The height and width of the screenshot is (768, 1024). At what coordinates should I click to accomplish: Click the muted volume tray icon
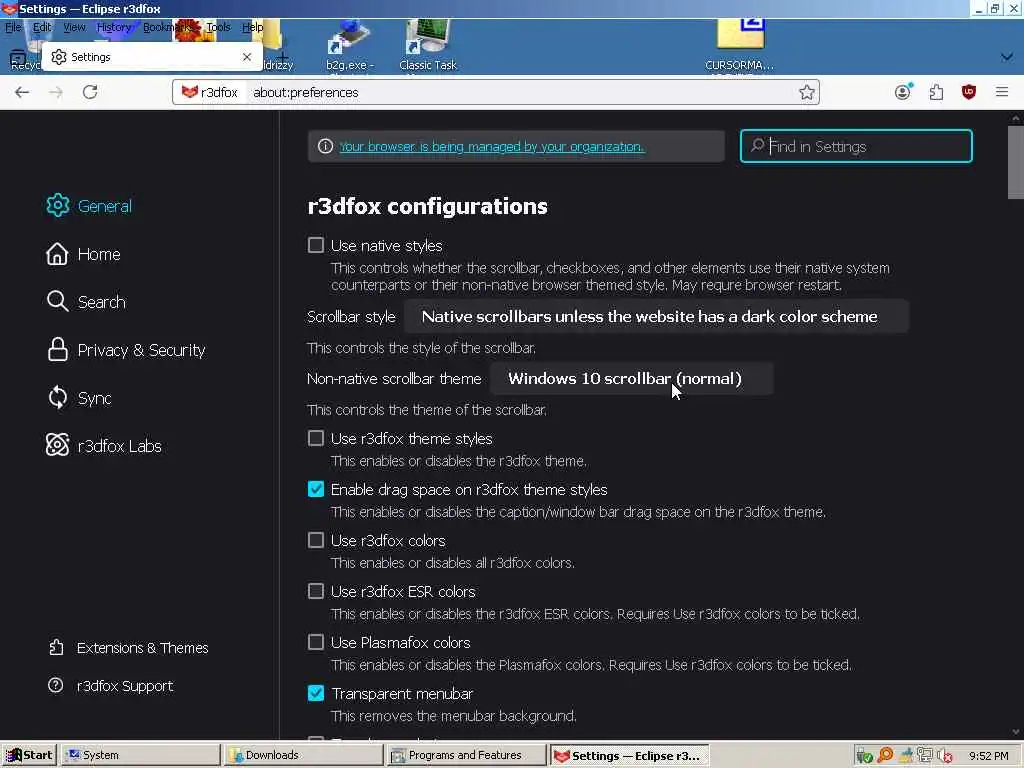click(944, 756)
